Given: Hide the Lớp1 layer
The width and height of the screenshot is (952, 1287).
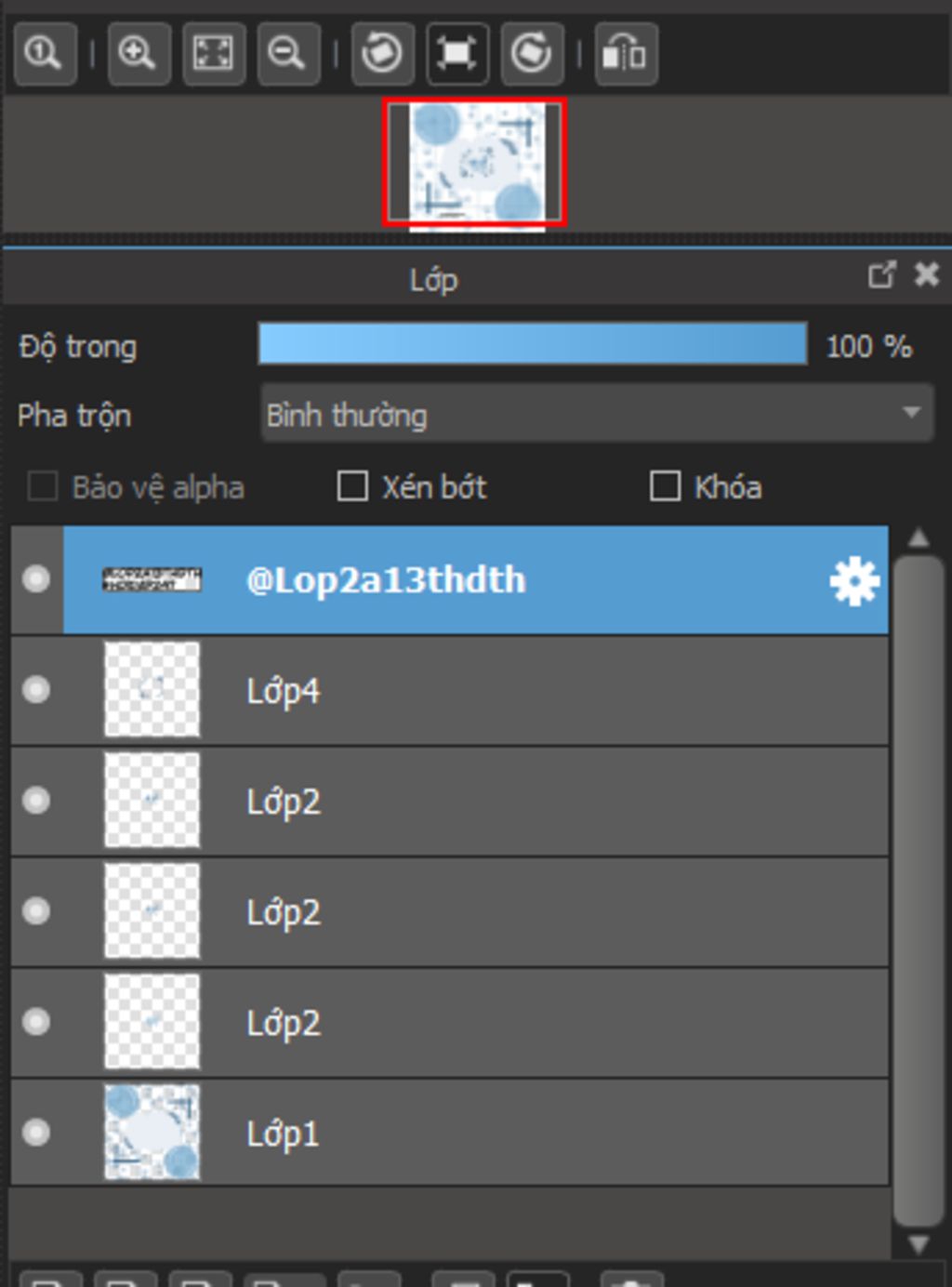Looking at the screenshot, I should [x=36, y=1133].
